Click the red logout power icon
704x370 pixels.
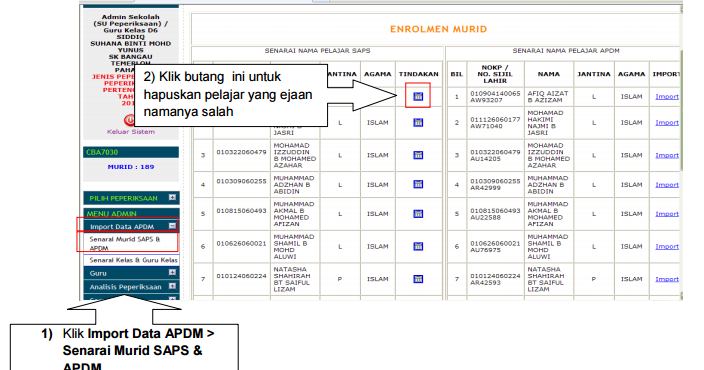(129, 120)
